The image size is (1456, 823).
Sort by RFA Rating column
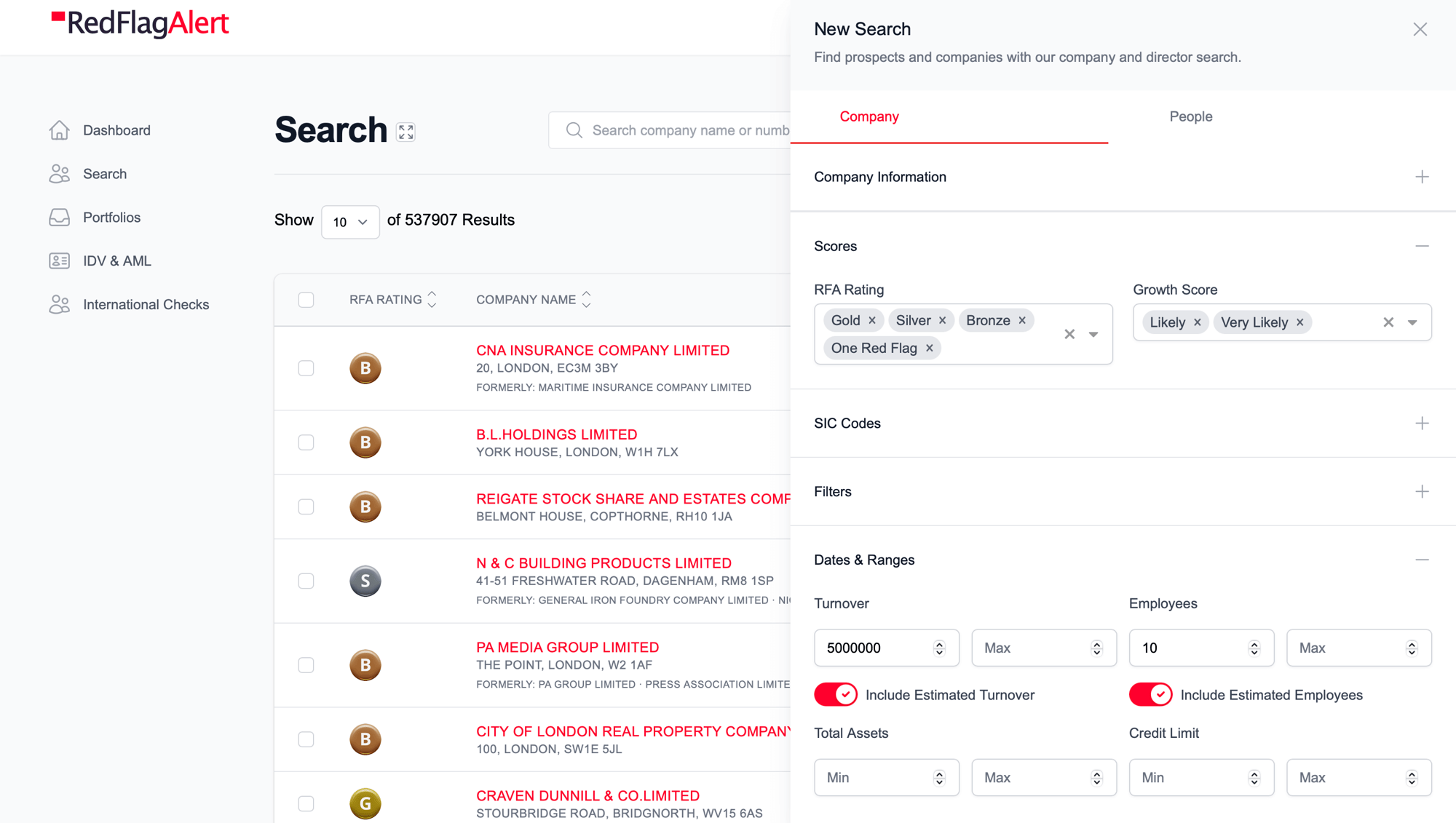click(x=393, y=300)
